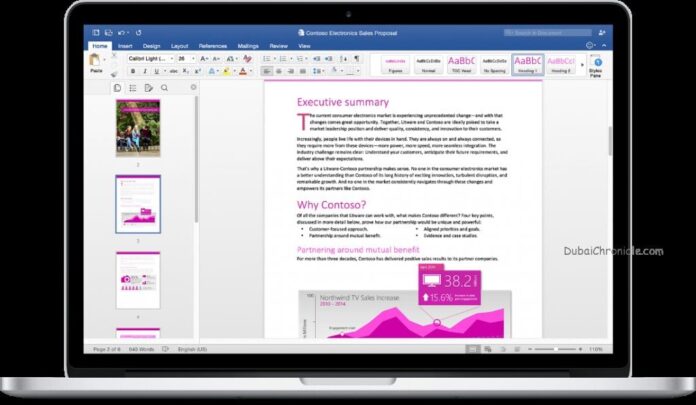696x405 pixels.
Task: Align text right
Action: (x=291, y=71)
